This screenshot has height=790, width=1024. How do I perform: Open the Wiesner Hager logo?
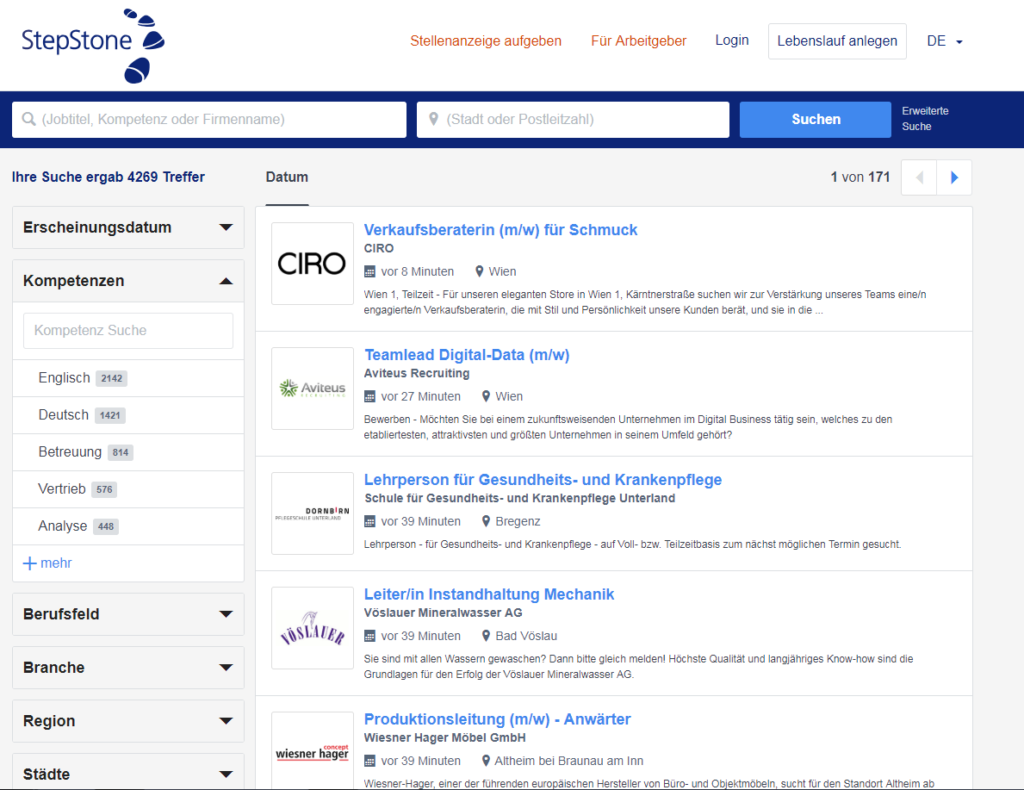[312, 751]
